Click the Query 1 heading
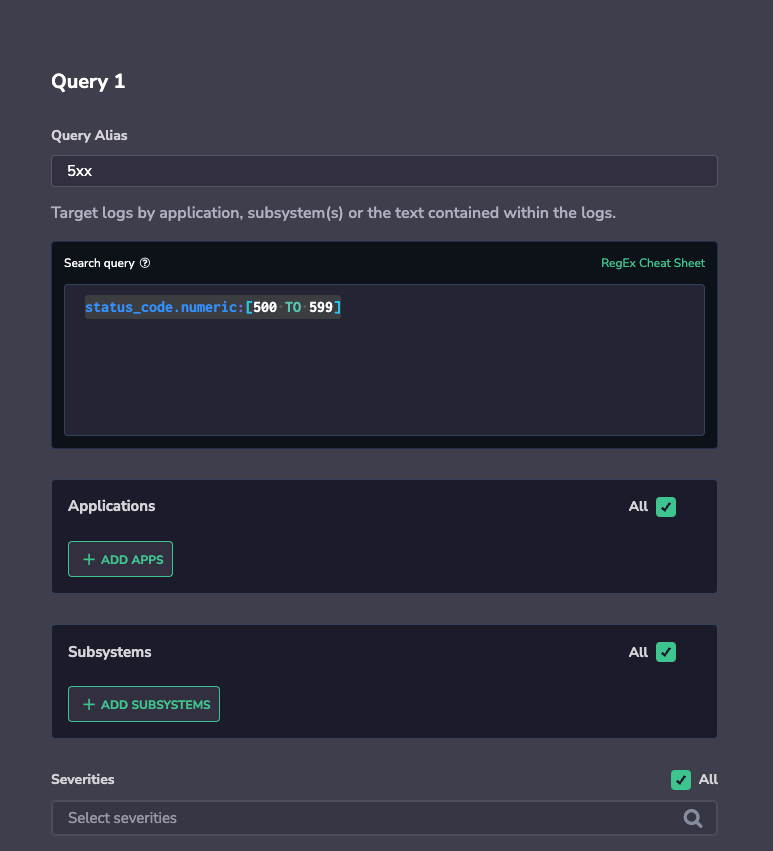 [88, 81]
